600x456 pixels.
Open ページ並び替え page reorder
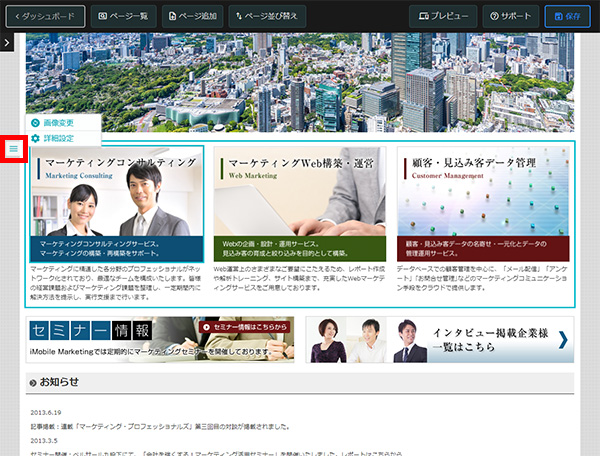[x=267, y=16]
